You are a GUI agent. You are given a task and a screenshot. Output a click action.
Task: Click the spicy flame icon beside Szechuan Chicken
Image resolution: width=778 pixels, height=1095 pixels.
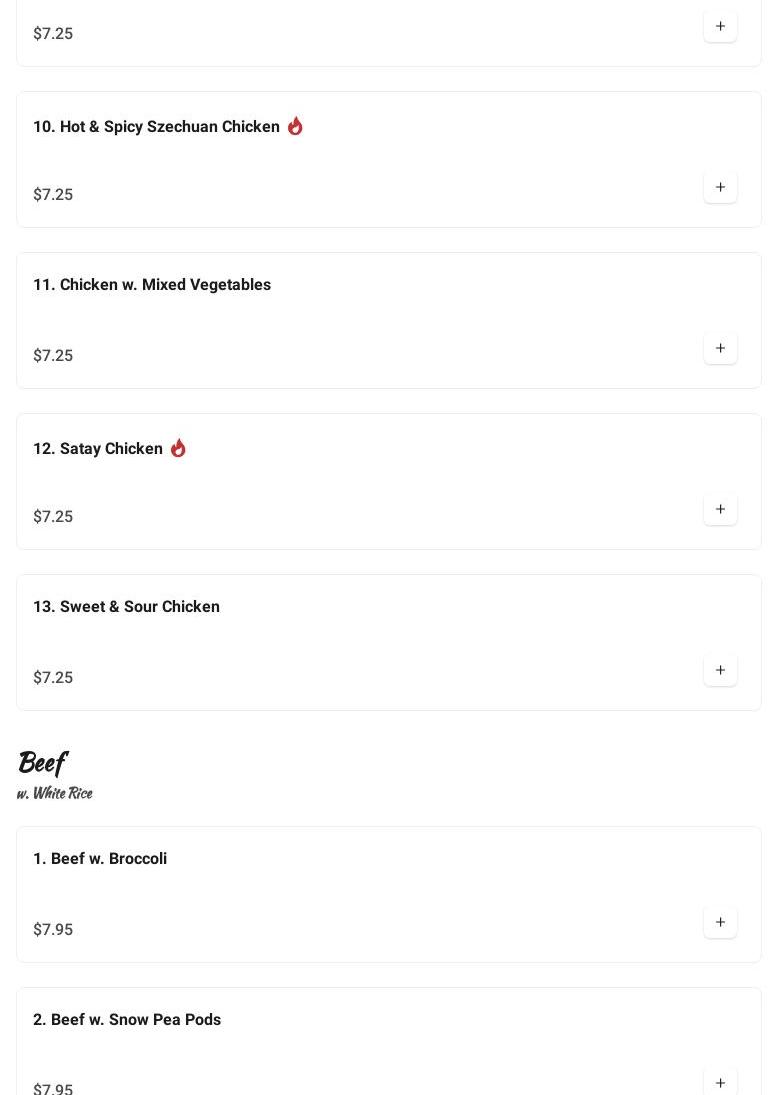pos(295,126)
